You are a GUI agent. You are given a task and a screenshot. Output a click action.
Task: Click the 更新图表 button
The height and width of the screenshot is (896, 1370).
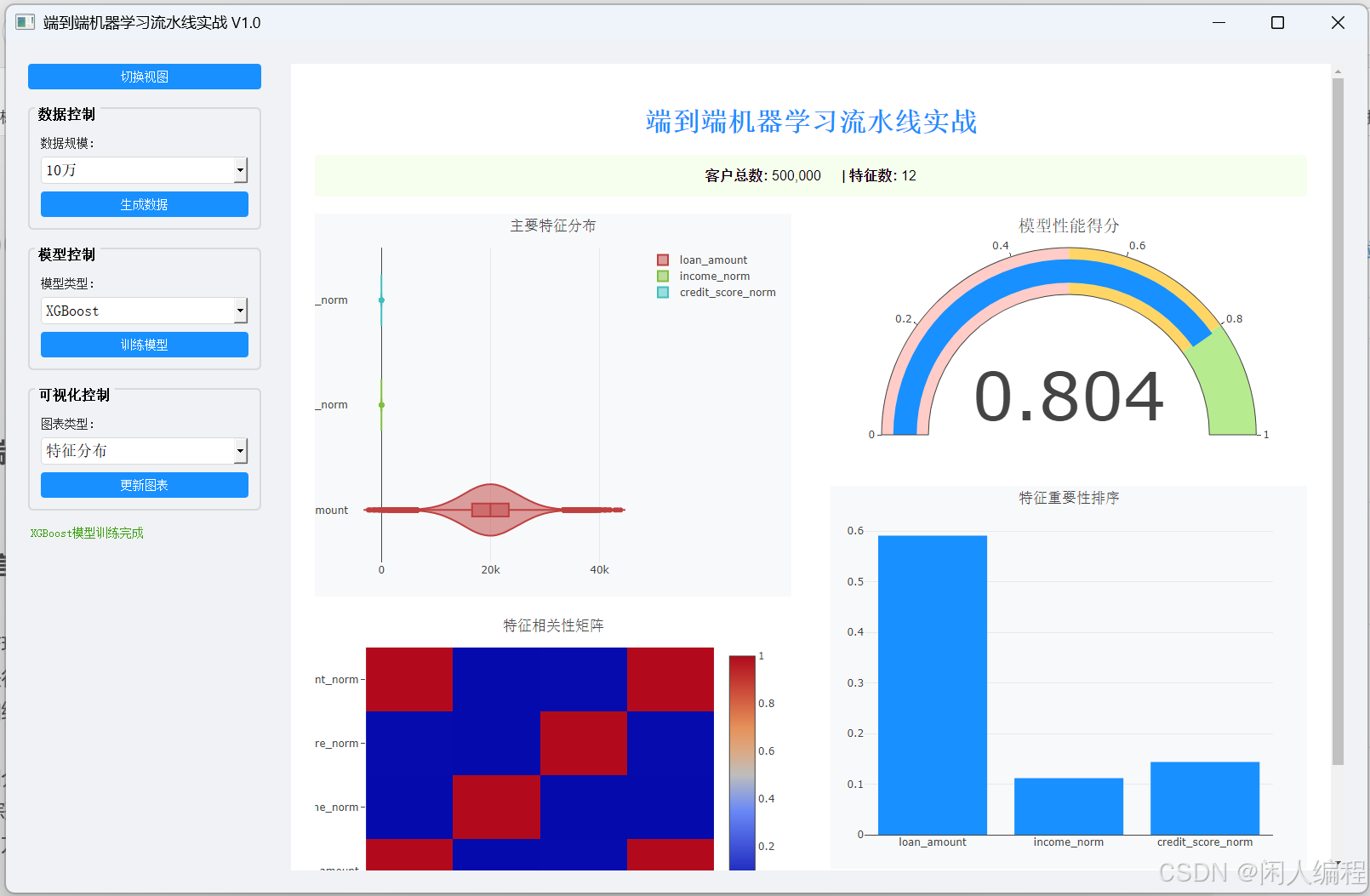click(x=145, y=485)
